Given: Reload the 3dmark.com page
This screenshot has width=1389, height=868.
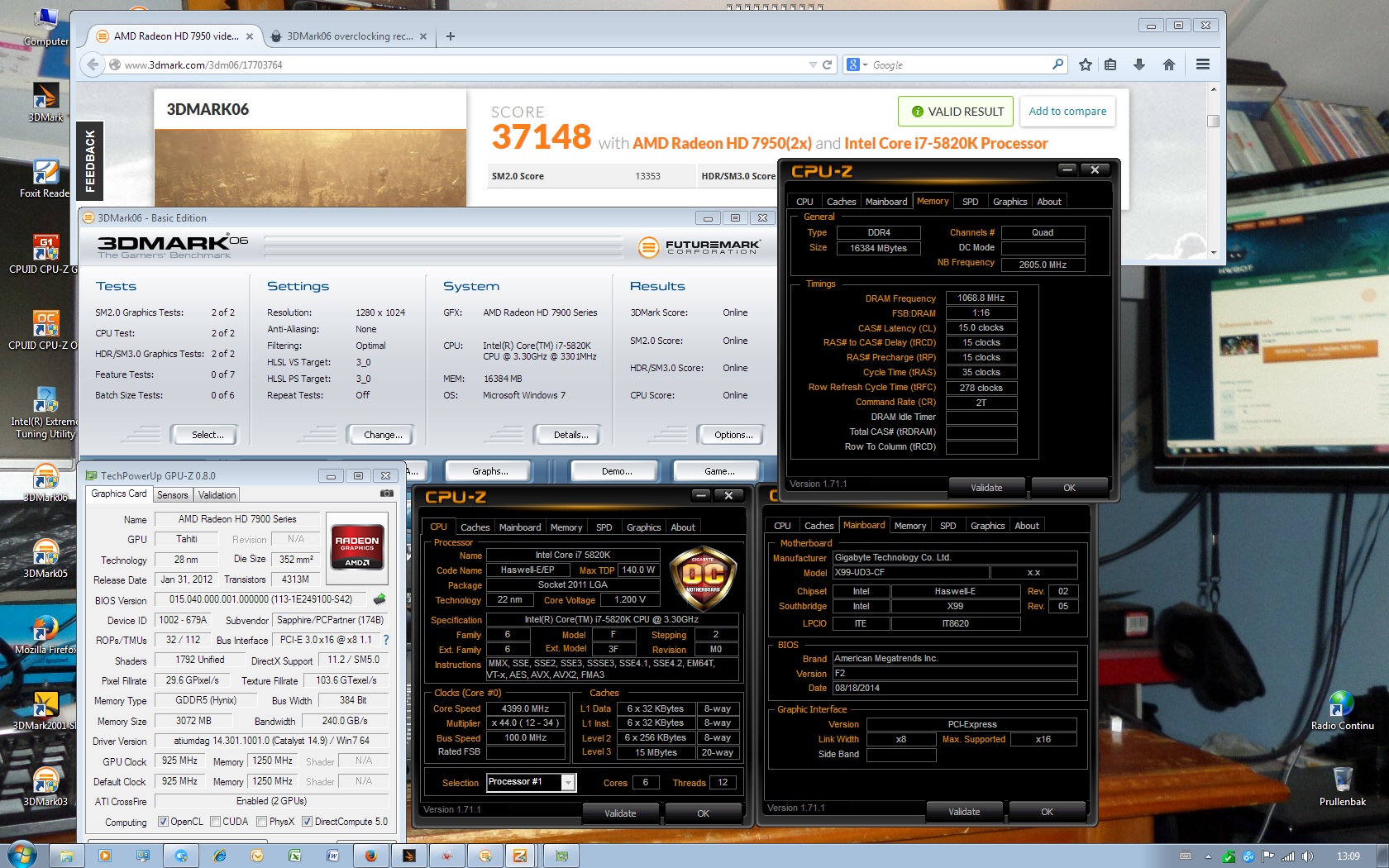Looking at the screenshot, I should point(827,64).
